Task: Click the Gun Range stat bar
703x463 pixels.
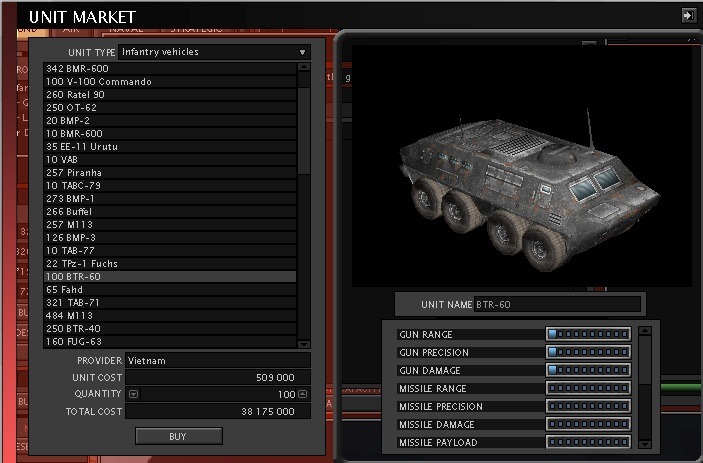Action: point(588,334)
